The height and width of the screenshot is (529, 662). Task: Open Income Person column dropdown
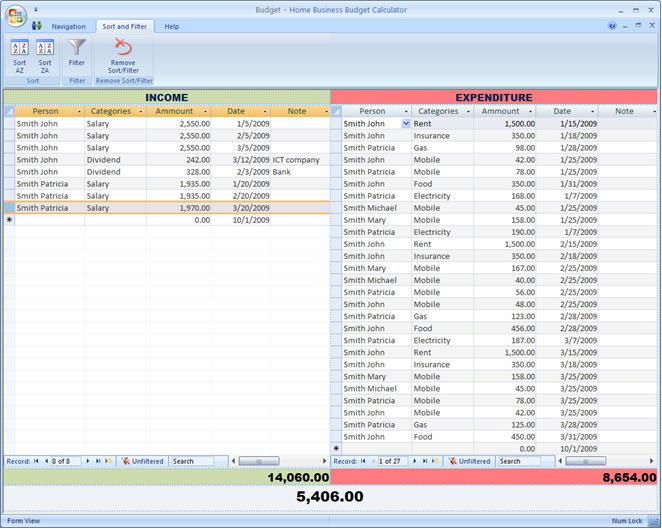(79, 111)
